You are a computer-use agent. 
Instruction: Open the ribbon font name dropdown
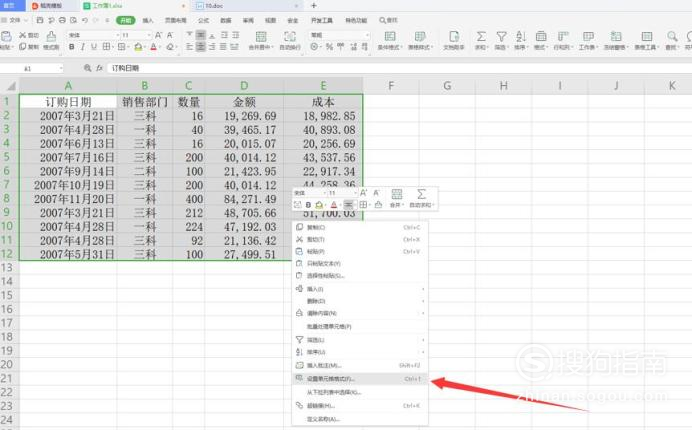point(118,35)
